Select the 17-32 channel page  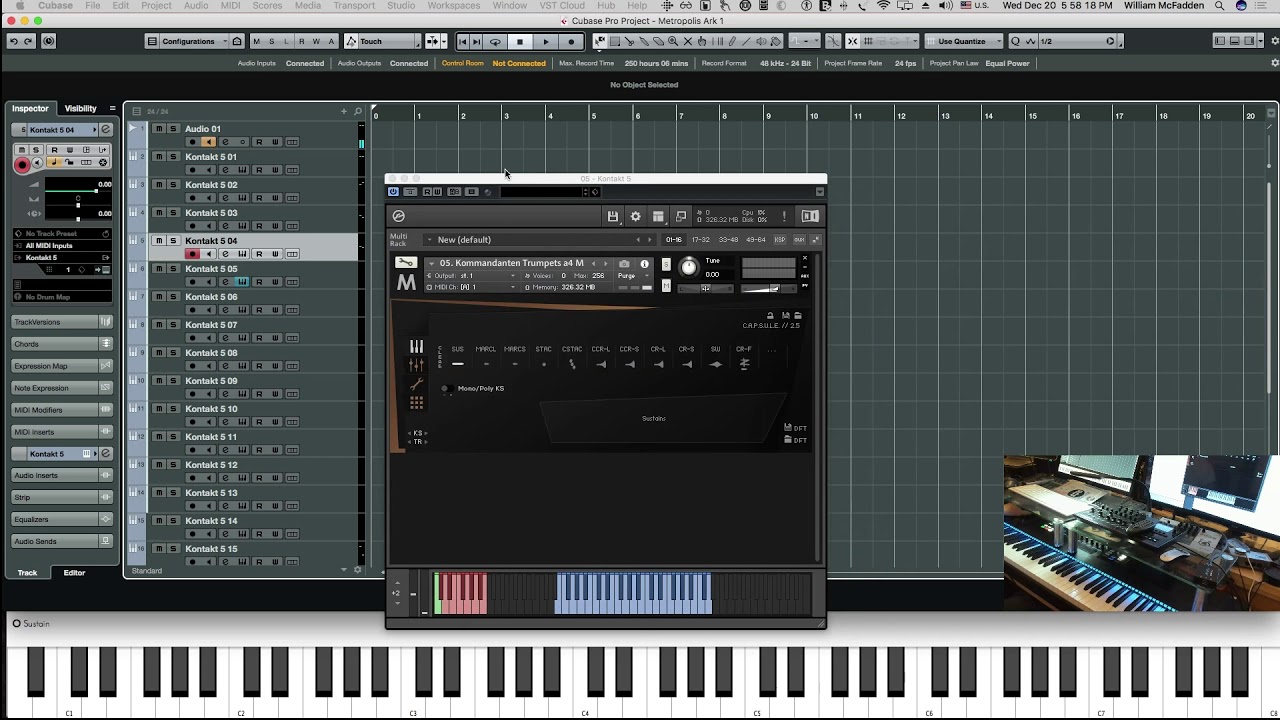tap(701, 240)
